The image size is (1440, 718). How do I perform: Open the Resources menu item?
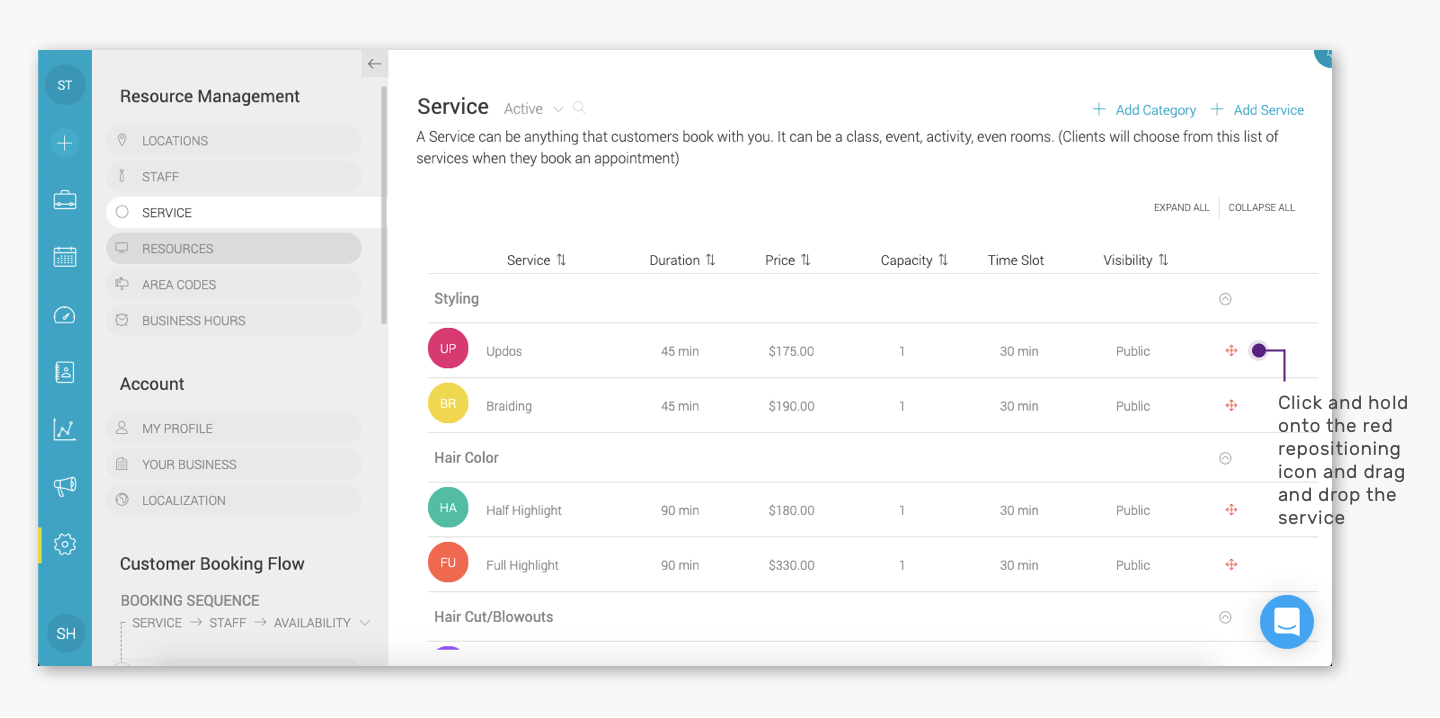234,249
